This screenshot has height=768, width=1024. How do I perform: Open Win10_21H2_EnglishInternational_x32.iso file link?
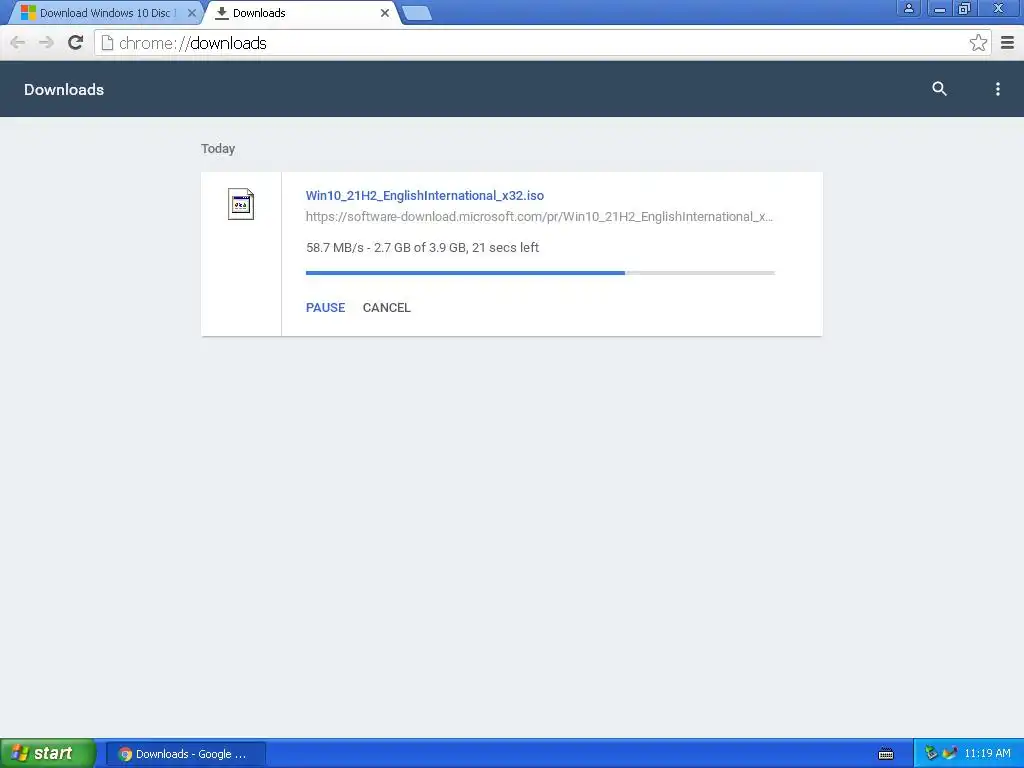pos(424,195)
